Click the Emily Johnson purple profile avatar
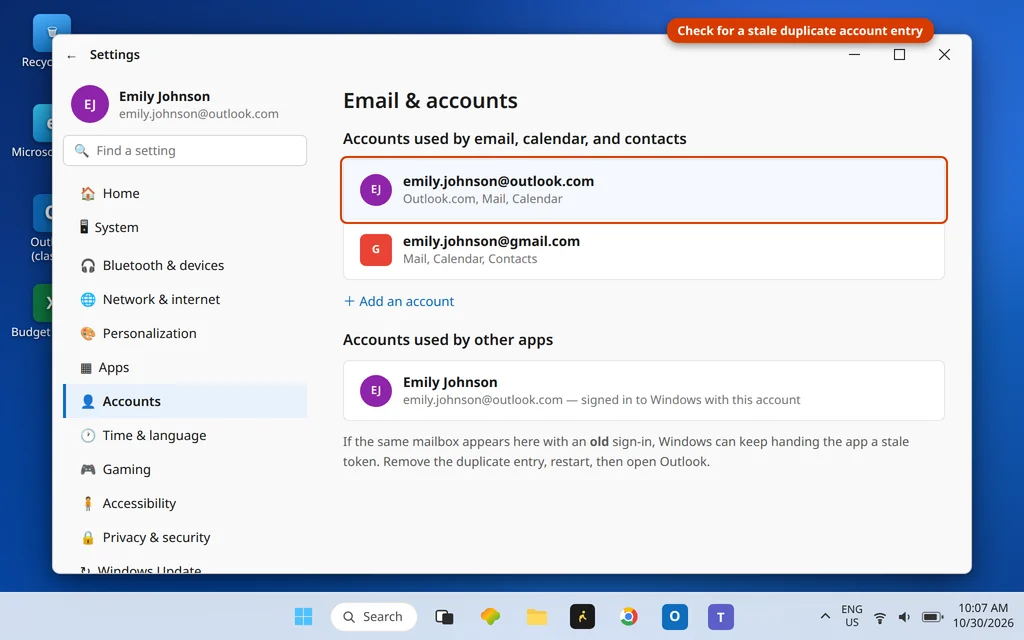The image size is (1024, 640). click(89, 104)
